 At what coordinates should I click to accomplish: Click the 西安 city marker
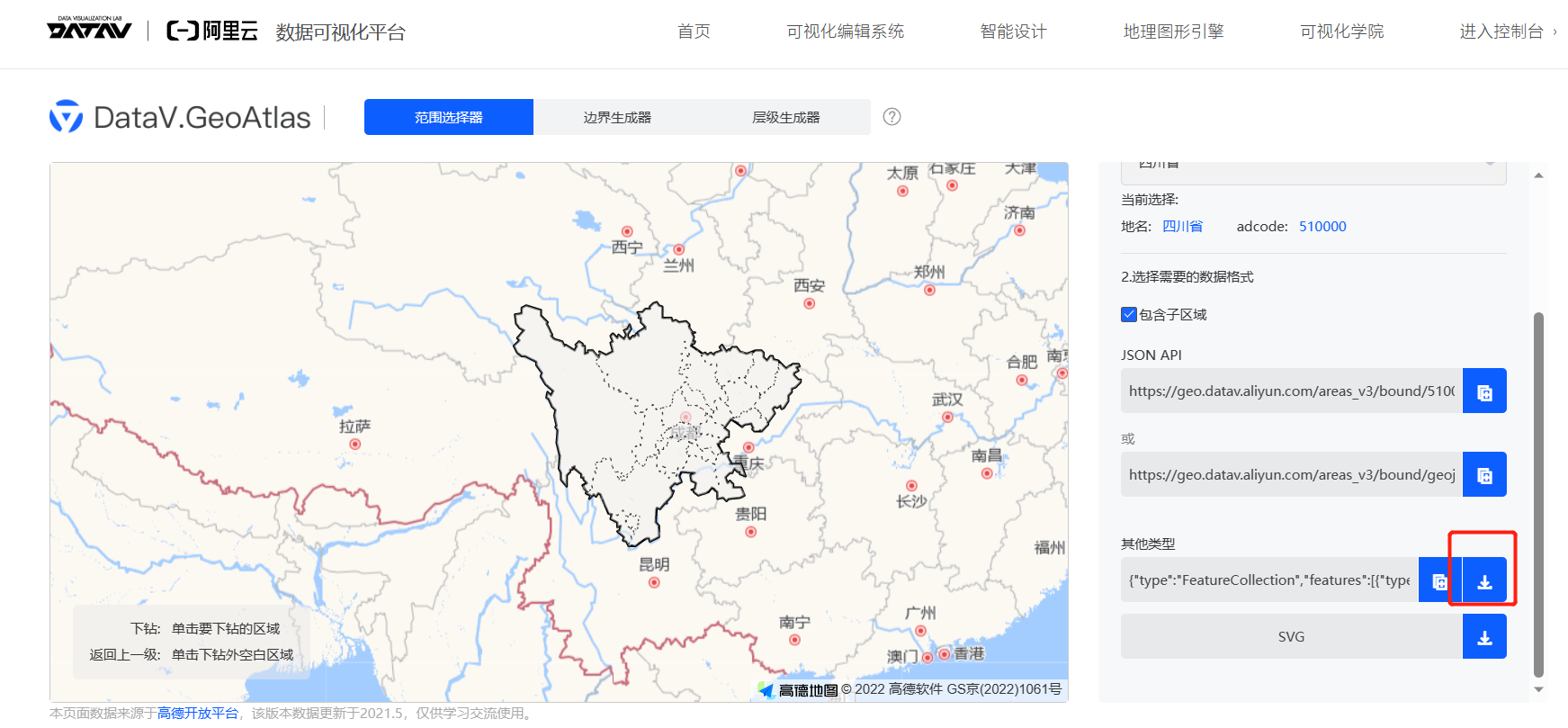pyautogui.click(x=809, y=303)
